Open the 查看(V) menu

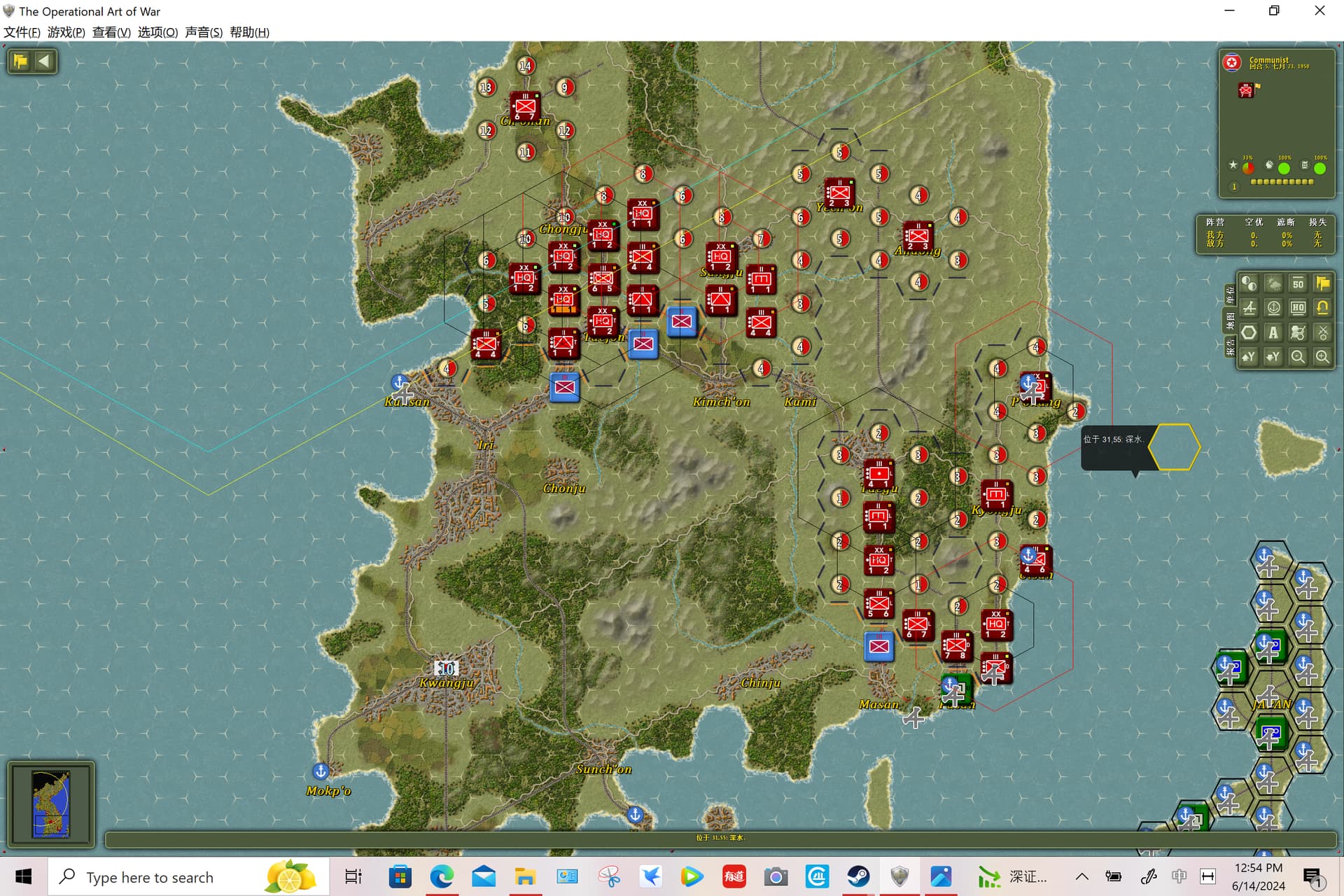(x=111, y=32)
